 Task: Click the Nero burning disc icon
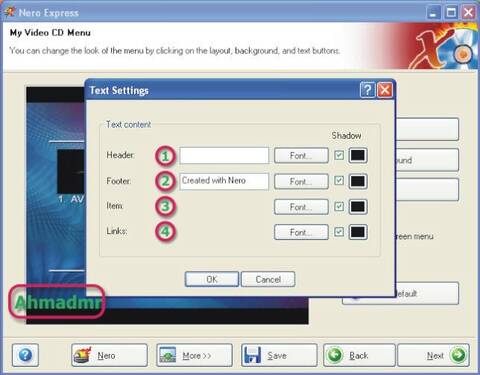[82, 355]
